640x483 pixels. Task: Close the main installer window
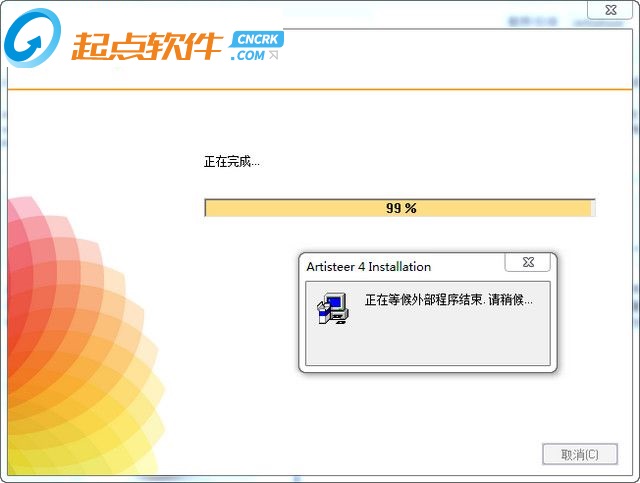pyautogui.click(x=610, y=10)
